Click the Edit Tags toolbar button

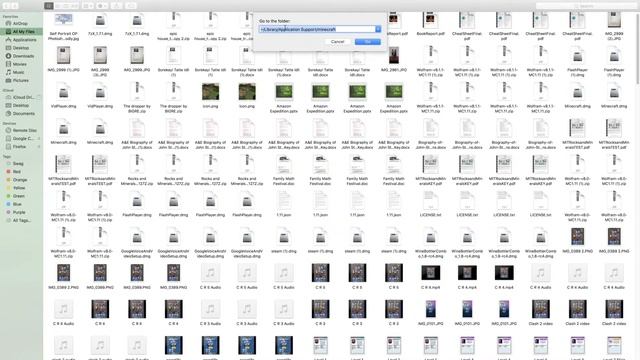tap(131, 6)
